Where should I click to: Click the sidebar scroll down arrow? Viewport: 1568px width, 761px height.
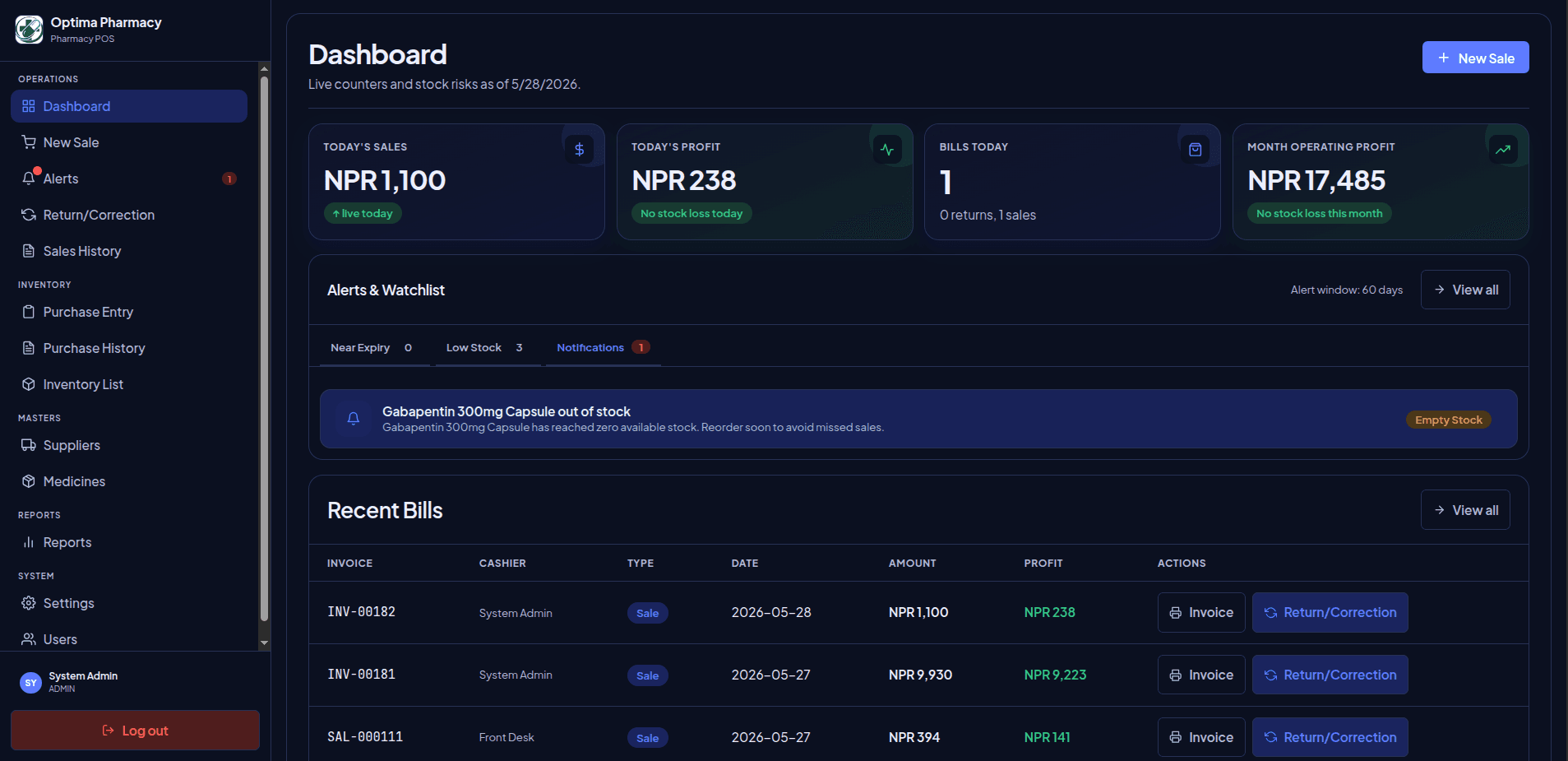[x=264, y=643]
